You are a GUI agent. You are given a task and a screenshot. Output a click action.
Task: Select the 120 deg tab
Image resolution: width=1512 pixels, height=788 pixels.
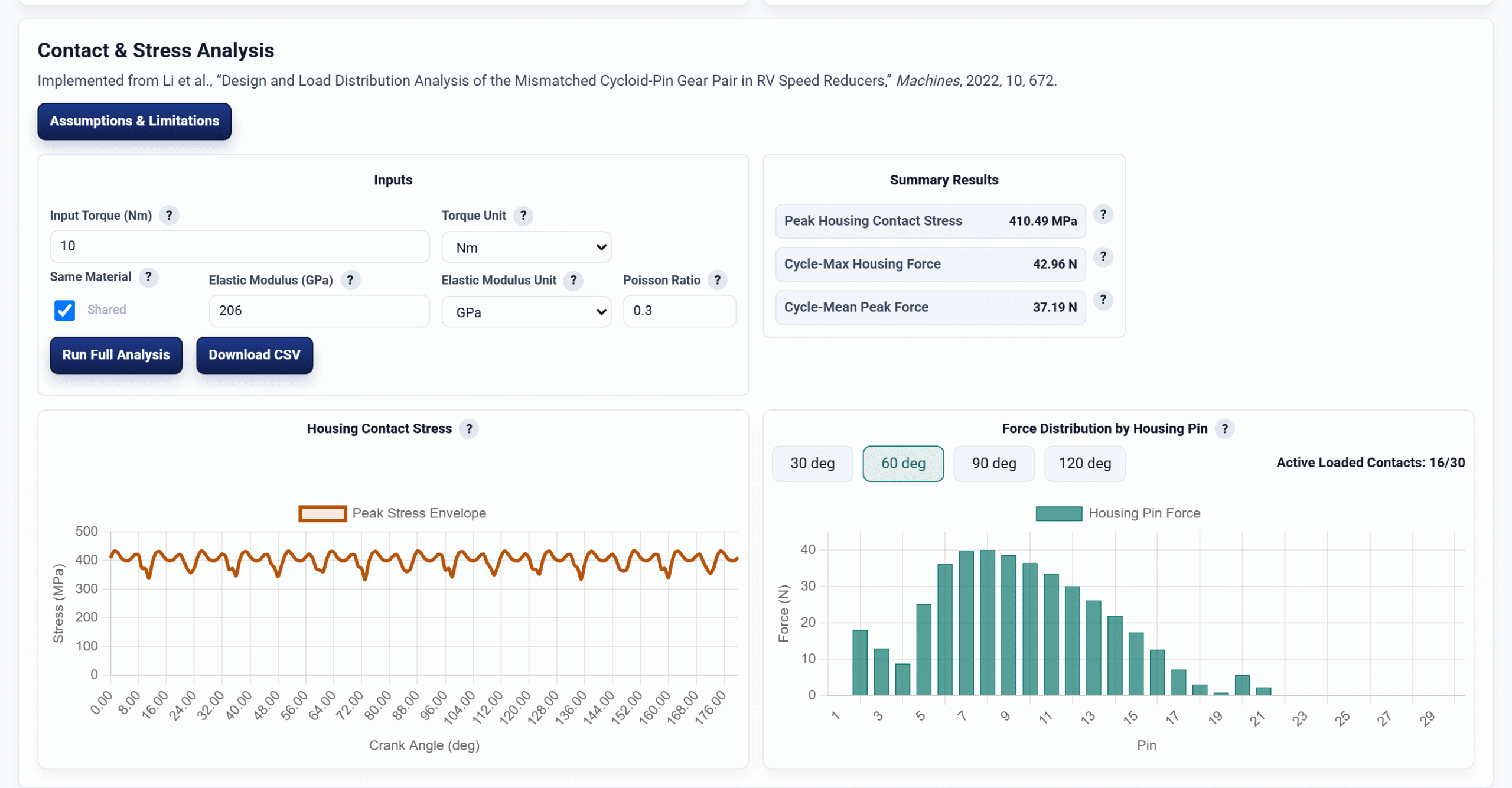pyautogui.click(x=1084, y=464)
